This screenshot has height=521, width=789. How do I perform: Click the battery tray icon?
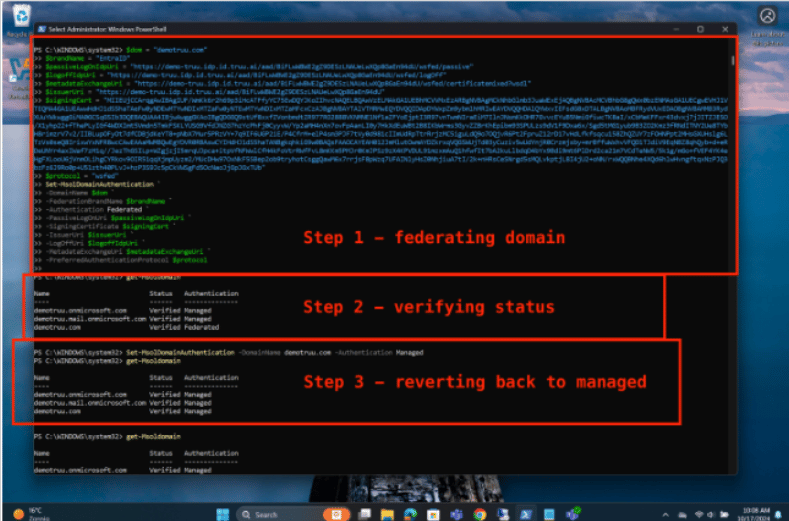tap(724, 514)
